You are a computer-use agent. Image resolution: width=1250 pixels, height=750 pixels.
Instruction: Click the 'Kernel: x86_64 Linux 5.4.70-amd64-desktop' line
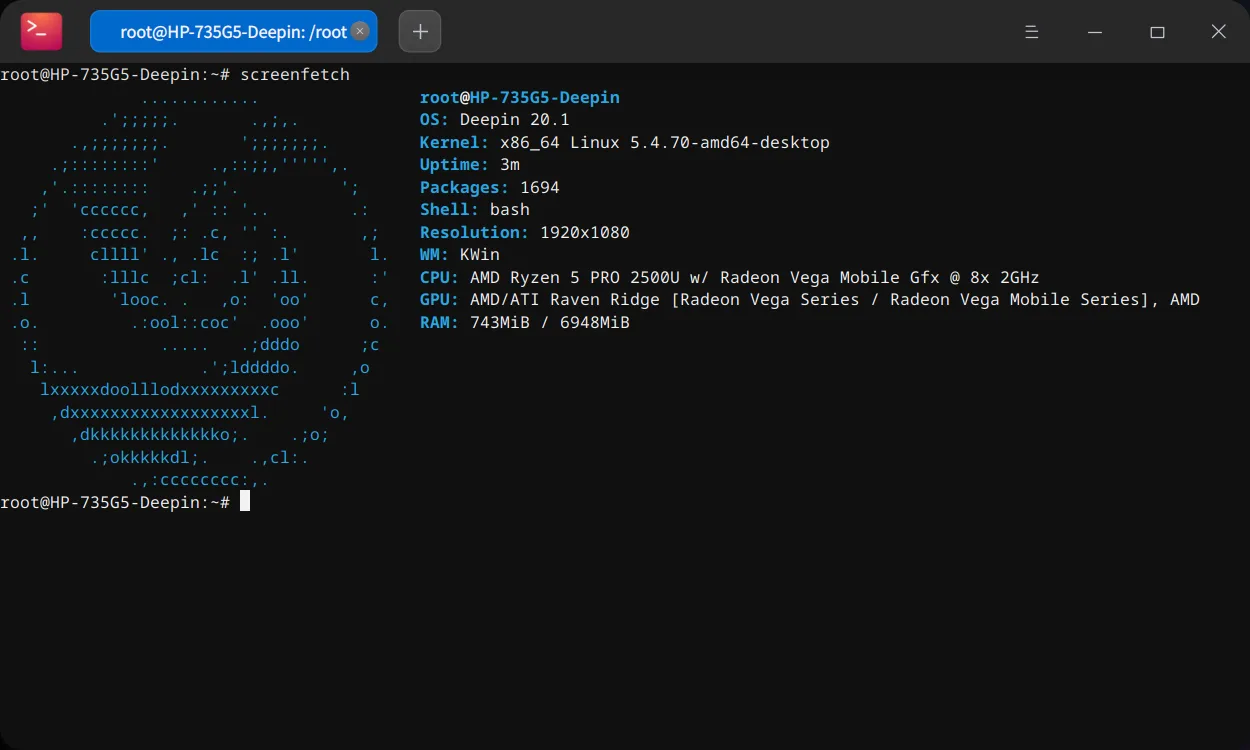point(625,142)
